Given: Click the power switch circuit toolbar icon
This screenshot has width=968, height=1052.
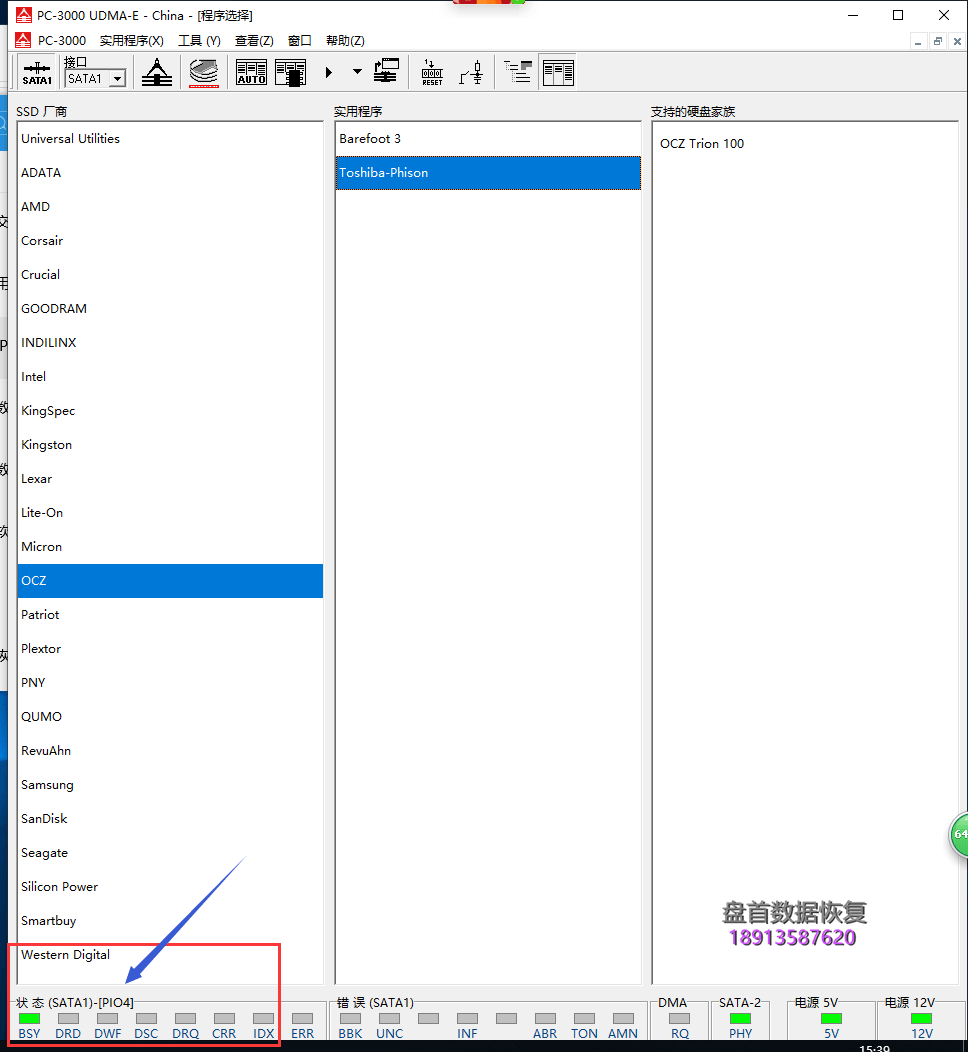Looking at the screenshot, I should [x=472, y=72].
